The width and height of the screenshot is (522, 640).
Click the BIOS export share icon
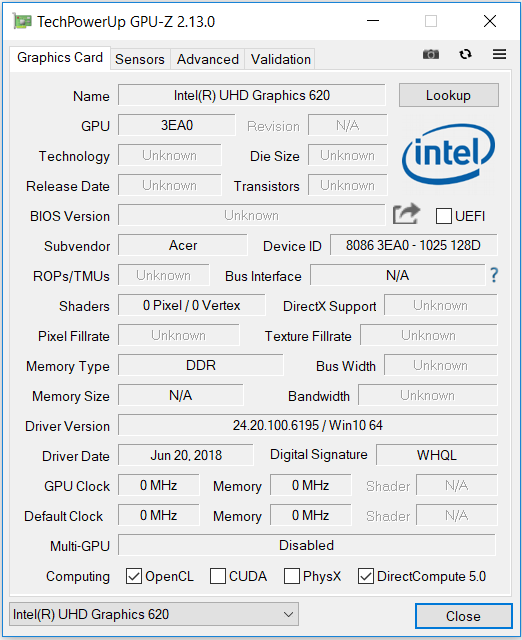click(406, 214)
